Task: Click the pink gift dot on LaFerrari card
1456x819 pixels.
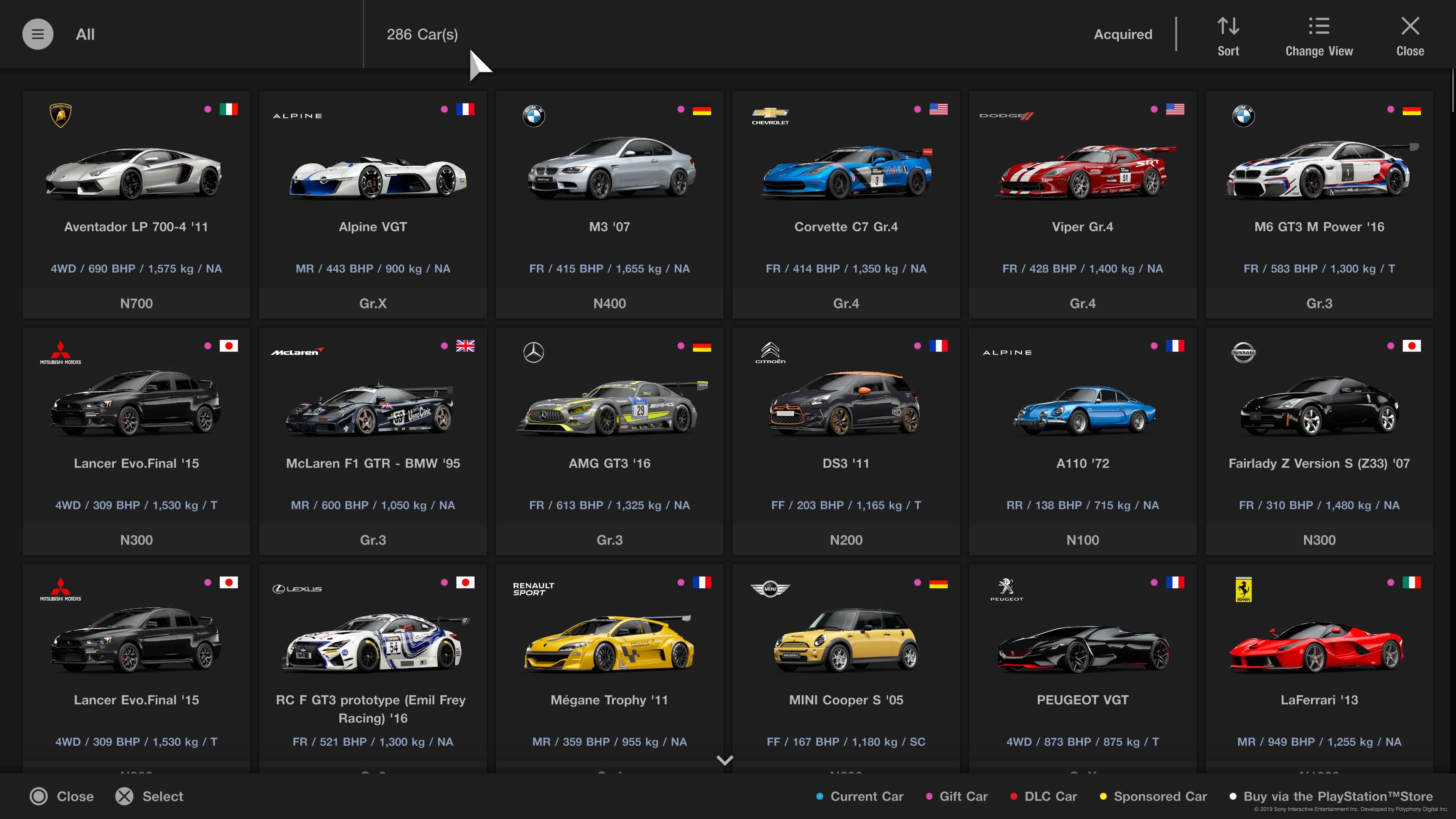Action: click(1390, 582)
